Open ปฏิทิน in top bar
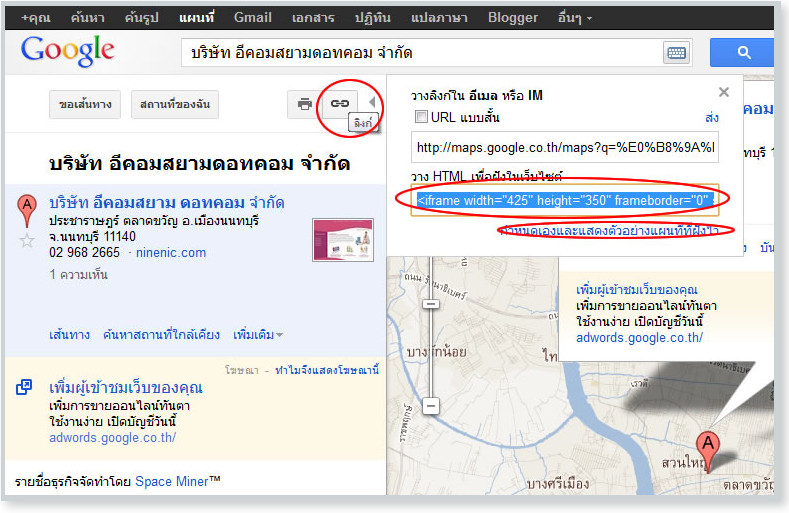This screenshot has height=513, width=789. 372,18
